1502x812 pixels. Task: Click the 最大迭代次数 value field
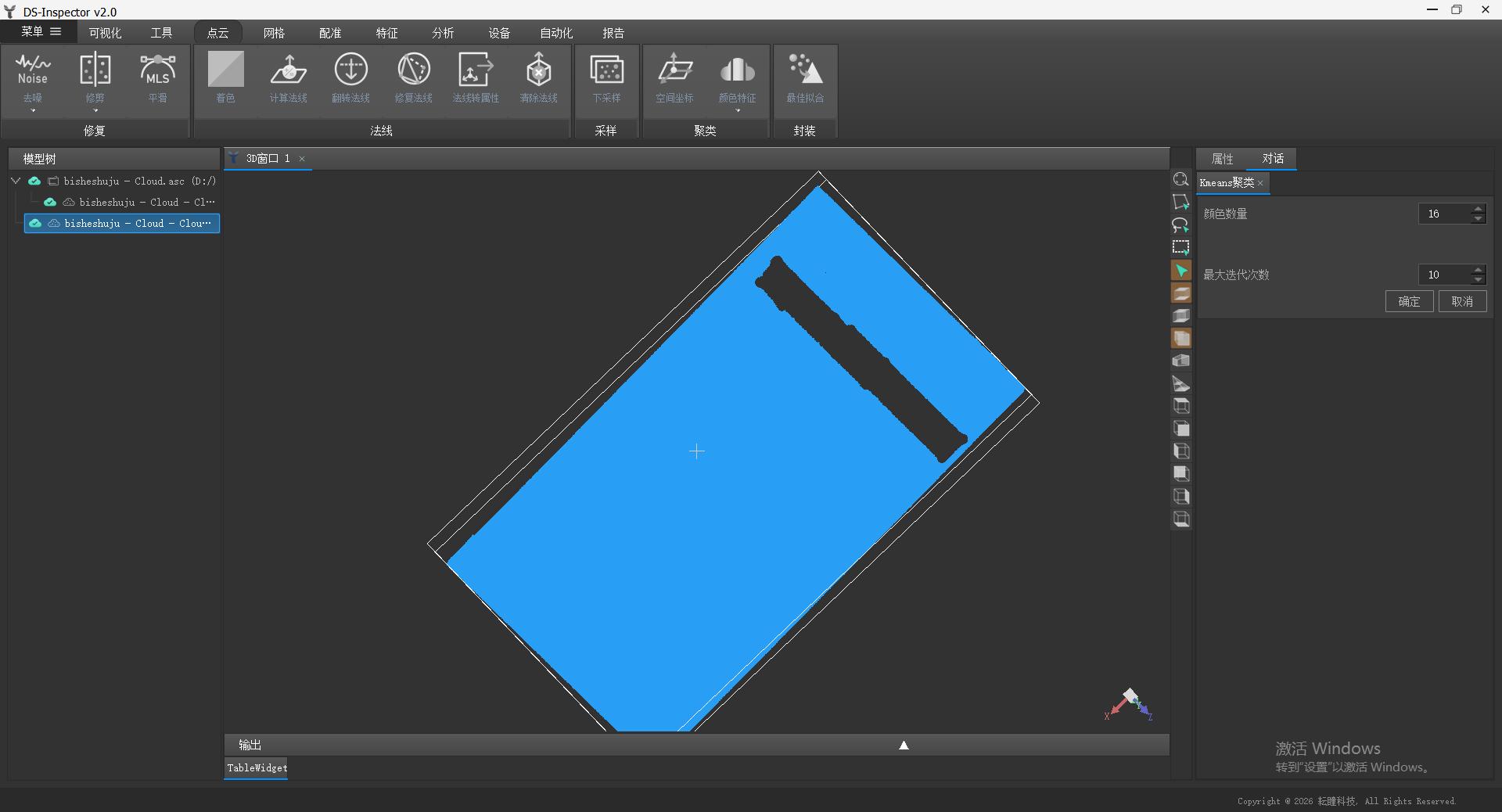tap(1444, 275)
